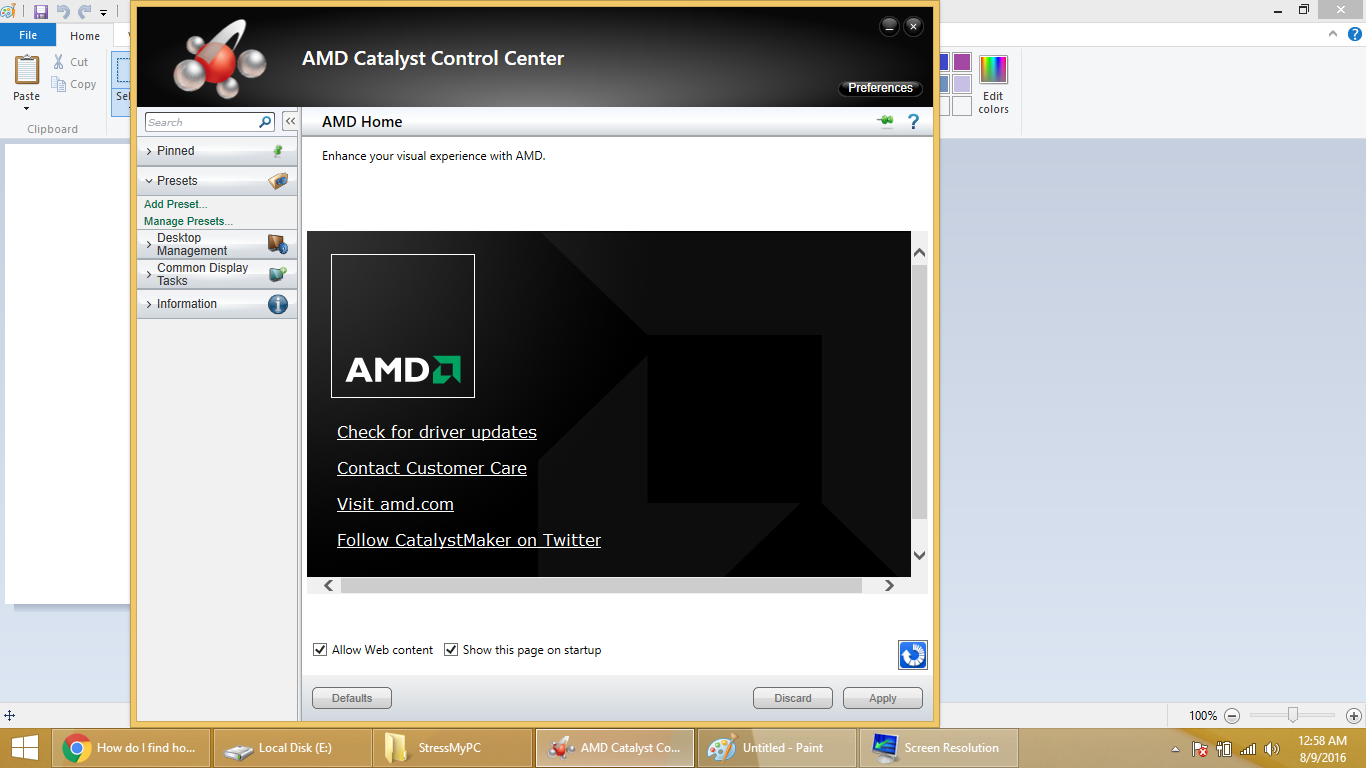Open Chrome from the taskbar

pos(131,748)
